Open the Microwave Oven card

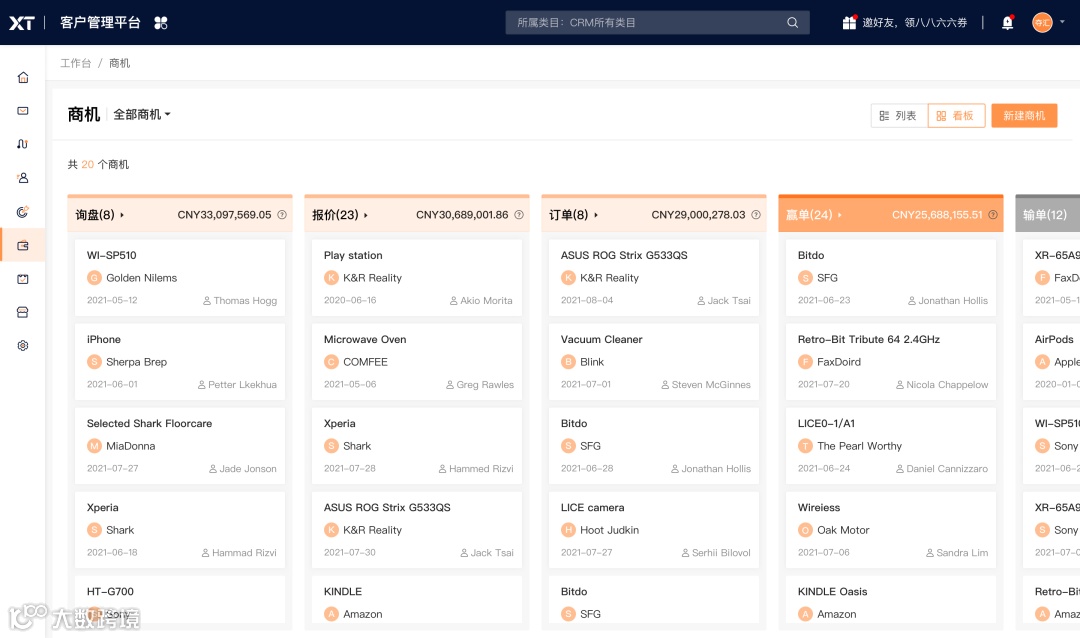coord(417,362)
